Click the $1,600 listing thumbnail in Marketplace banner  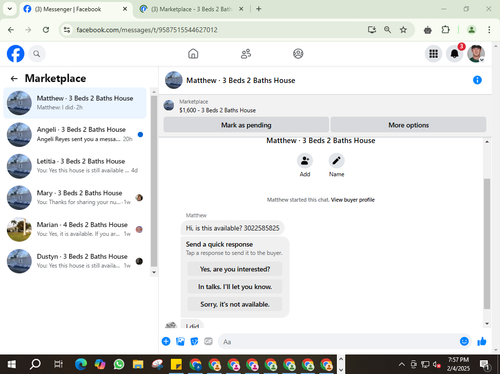(x=169, y=106)
